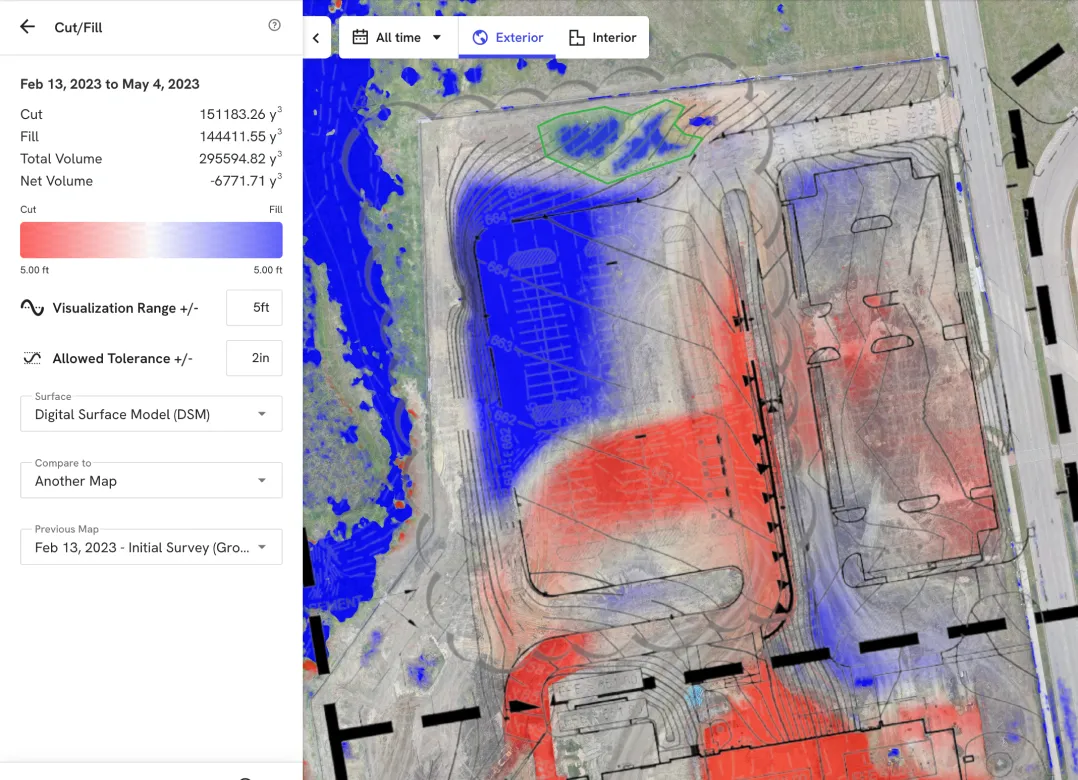Expand the Previous Map Feb 13 dropdown
This screenshot has height=780, width=1078.
pos(151,547)
